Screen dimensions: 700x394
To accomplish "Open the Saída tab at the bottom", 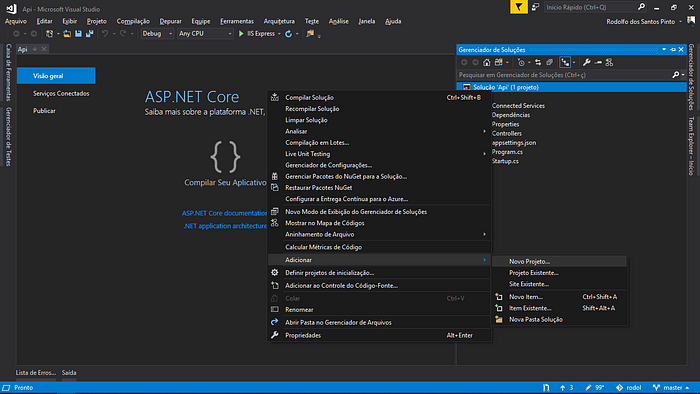I will (x=69, y=373).
